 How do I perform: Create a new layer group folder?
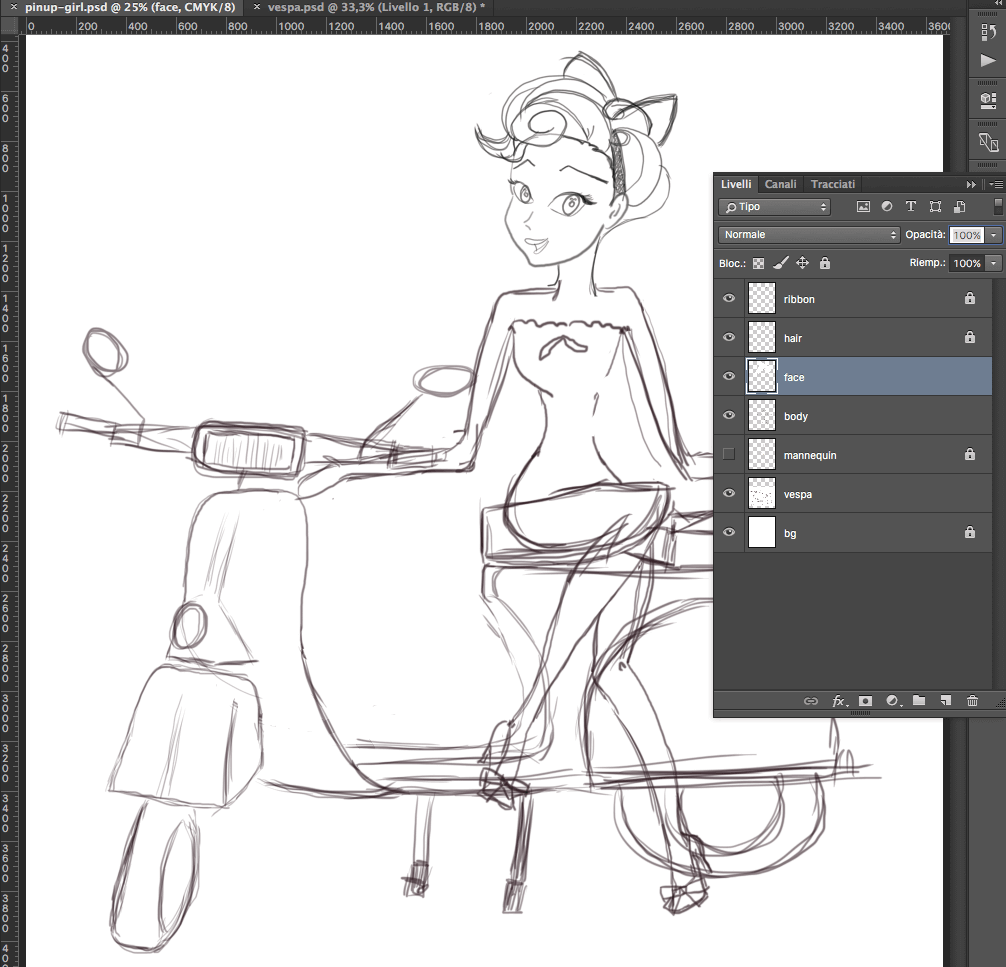[918, 701]
